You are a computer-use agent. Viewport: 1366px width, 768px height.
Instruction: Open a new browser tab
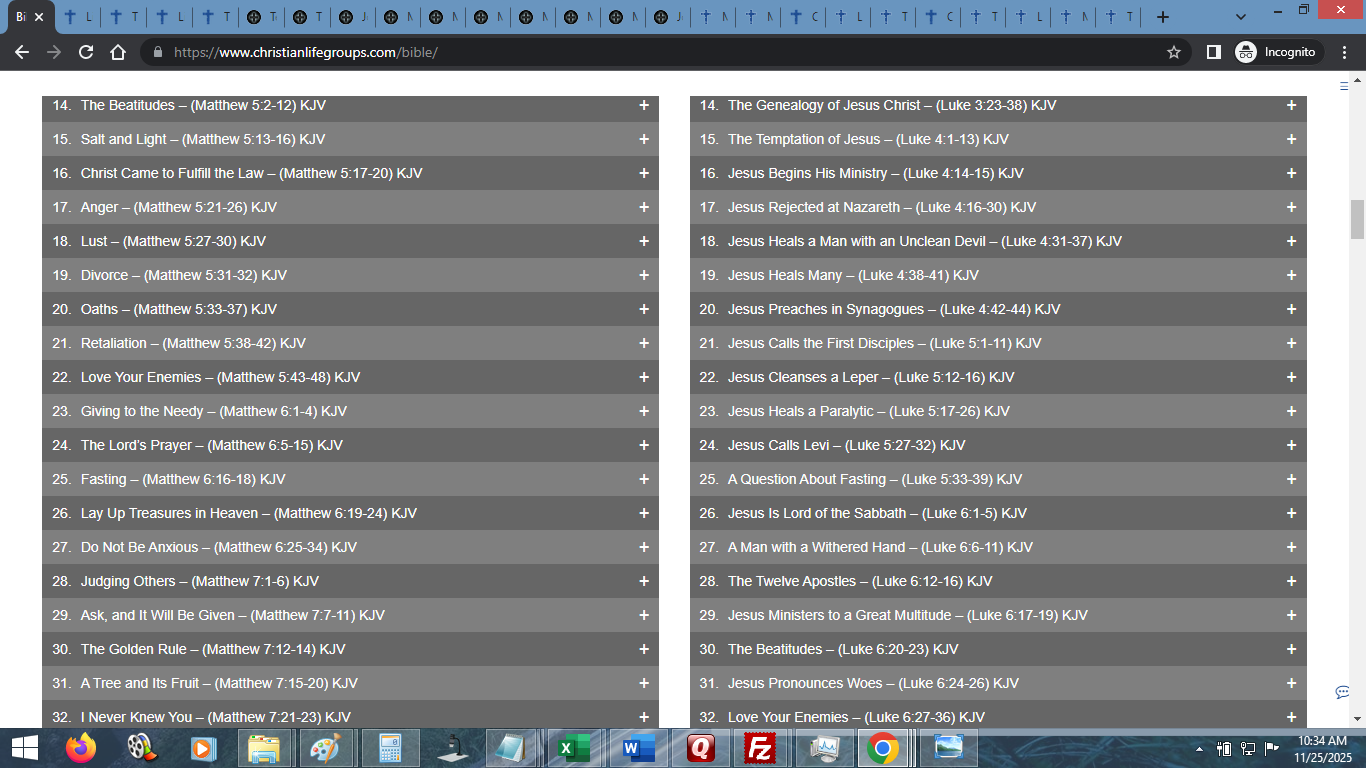coord(1162,17)
